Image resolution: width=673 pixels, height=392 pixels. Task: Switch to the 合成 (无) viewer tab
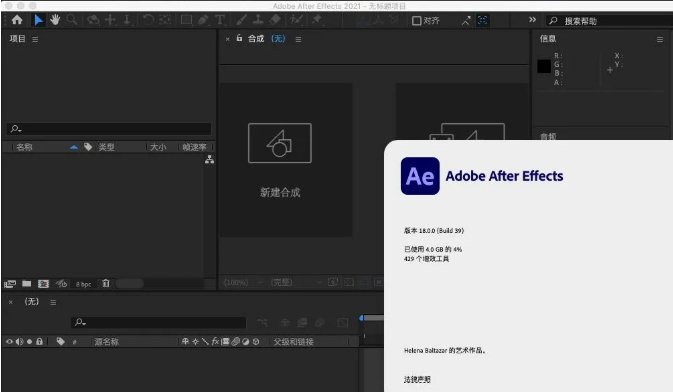click(267, 39)
